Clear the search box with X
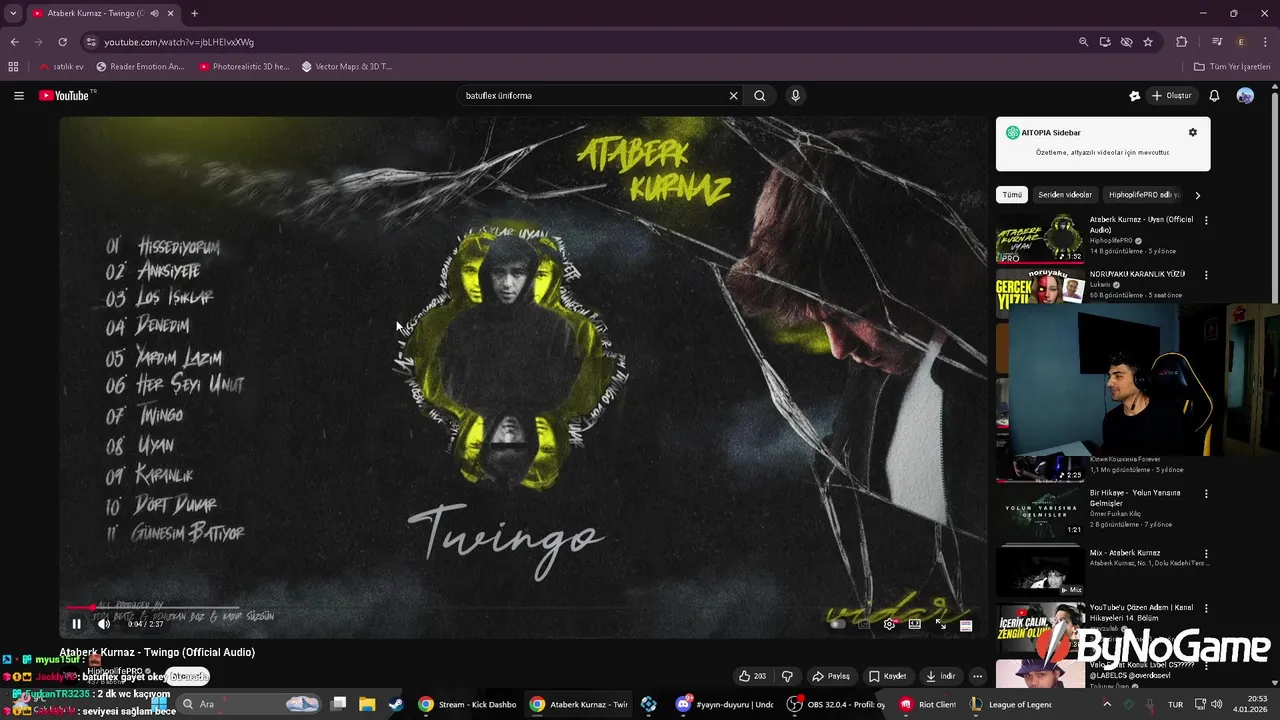 point(733,96)
